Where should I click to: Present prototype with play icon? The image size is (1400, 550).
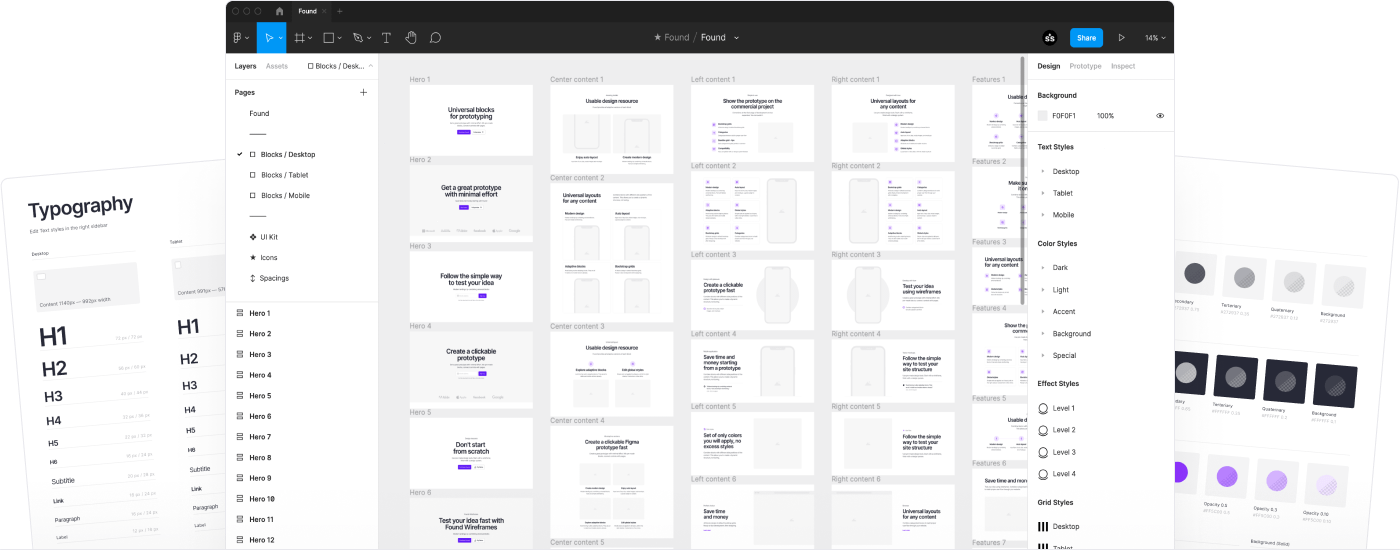click(1121, 38)
